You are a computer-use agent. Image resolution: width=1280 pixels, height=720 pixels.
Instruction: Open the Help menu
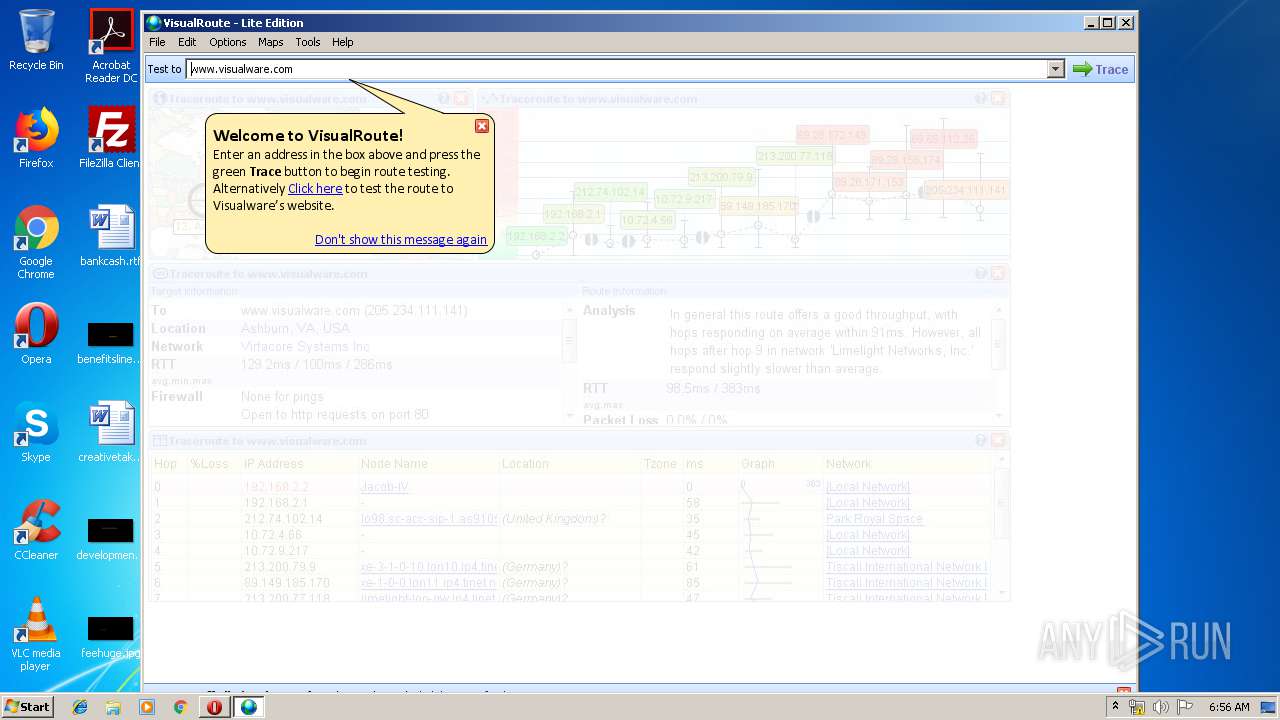pos(343,42)
